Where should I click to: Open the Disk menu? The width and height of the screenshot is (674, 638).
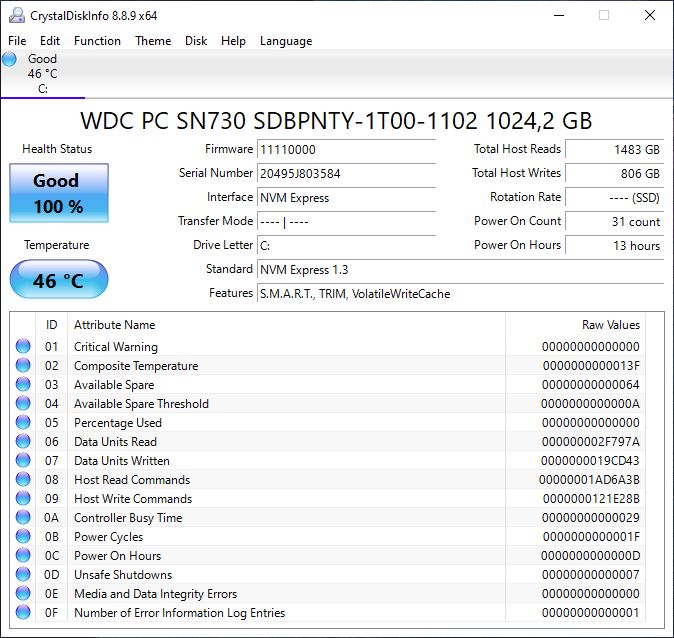coord(196,41)
